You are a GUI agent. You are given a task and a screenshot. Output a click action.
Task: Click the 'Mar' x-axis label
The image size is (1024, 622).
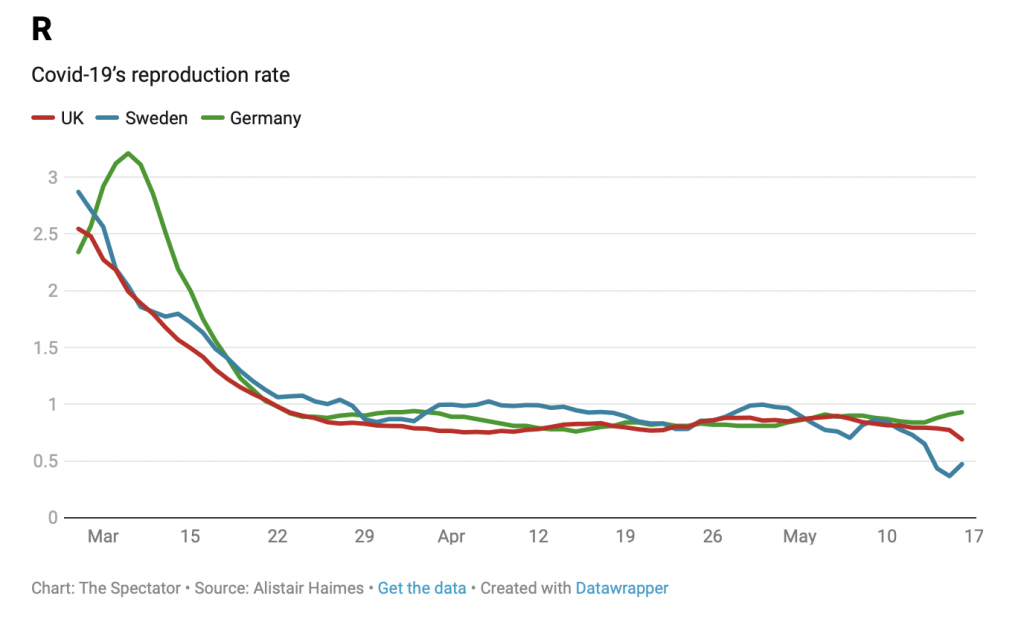point(103,537)
